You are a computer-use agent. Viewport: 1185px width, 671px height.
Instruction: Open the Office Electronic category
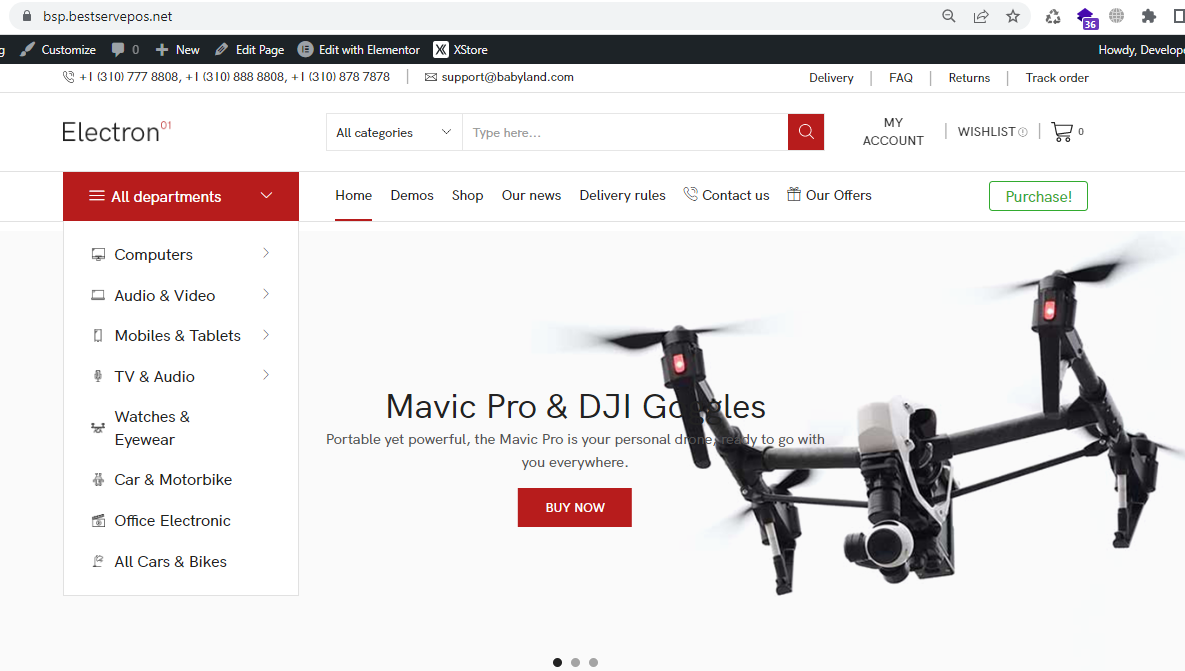click(x=172, y=521)
